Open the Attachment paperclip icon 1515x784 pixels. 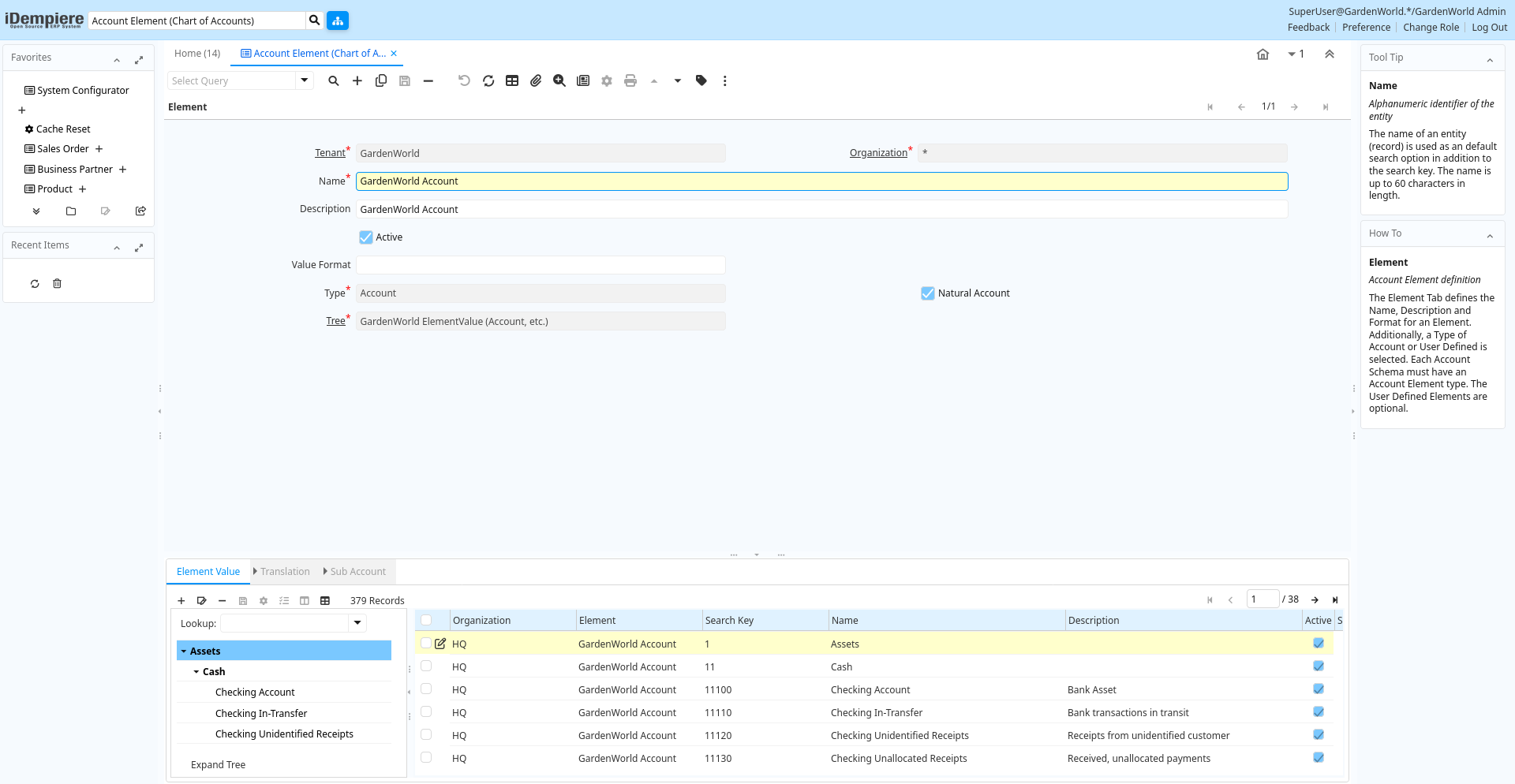pos(536,80)
